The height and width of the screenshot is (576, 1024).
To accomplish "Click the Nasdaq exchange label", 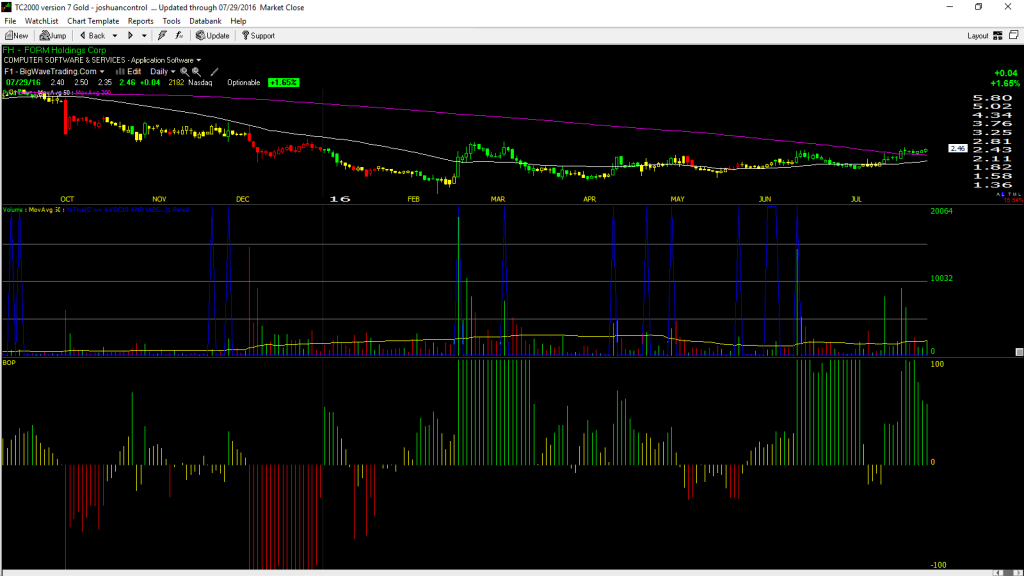I will pyautogui.click(x=200, y=83).
